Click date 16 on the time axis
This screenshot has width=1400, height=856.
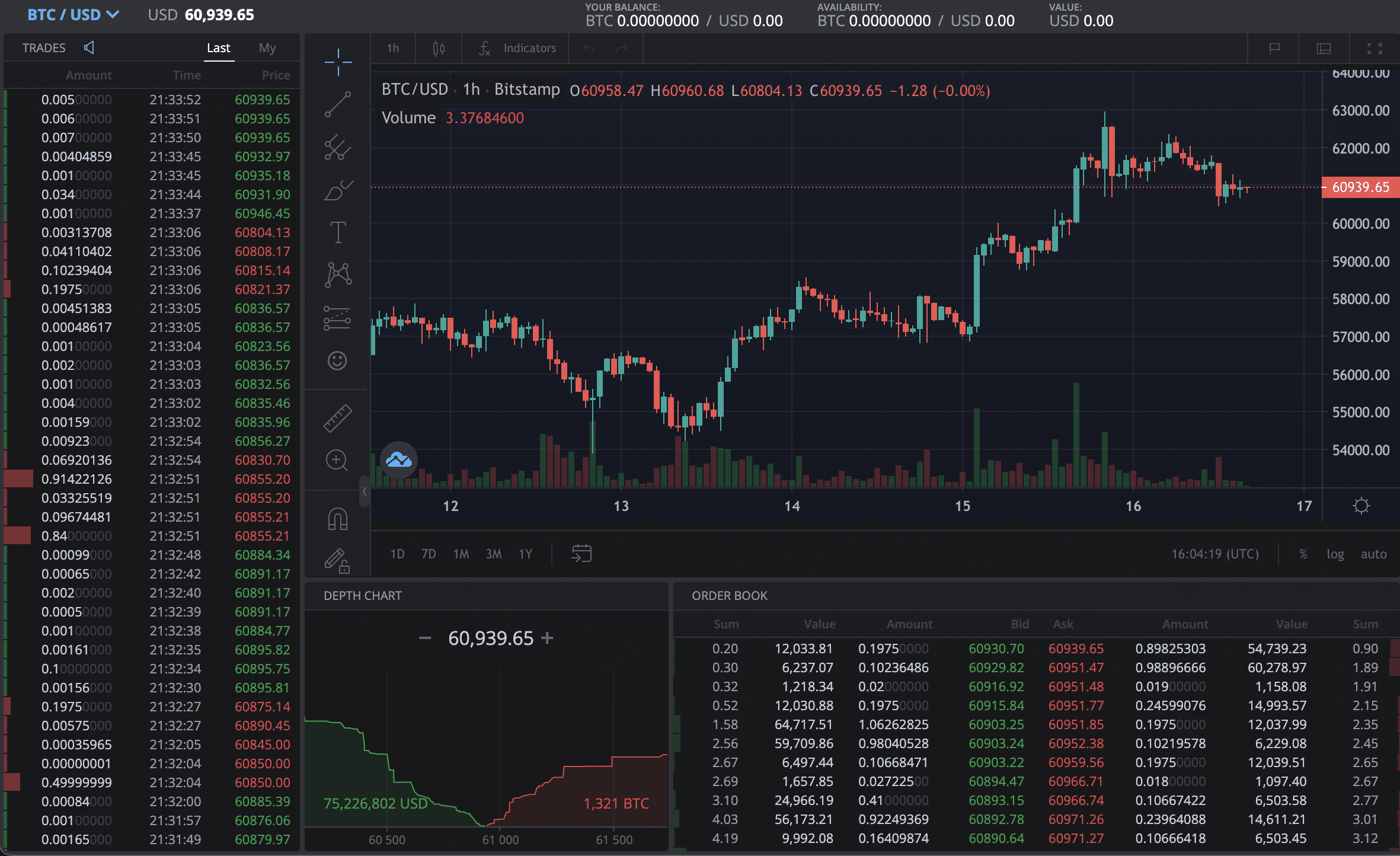[x=1133, y=506]
